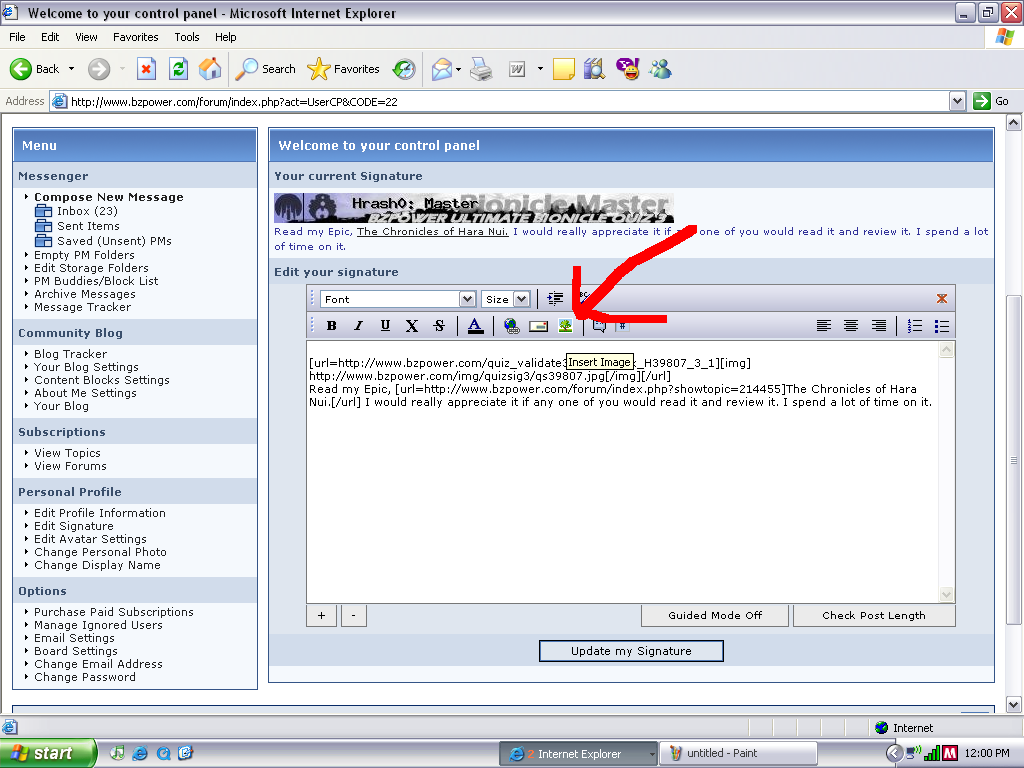Click the Align Right icon
The height and width of the screenshot is (768, 1024).
pos(878,326)
